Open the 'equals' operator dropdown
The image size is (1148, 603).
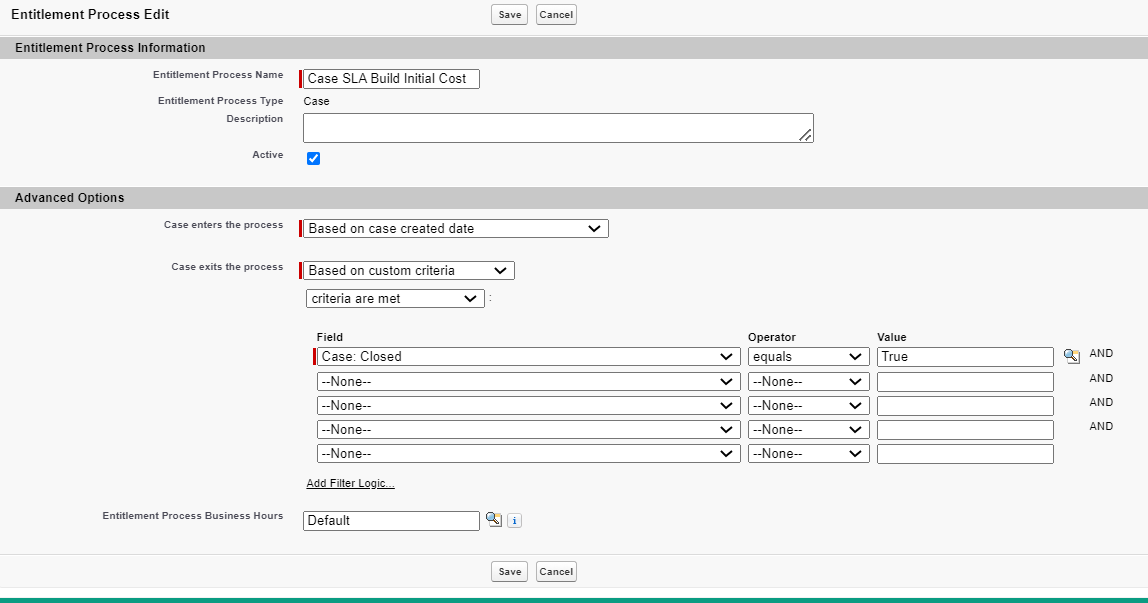[x=807, y=356]
